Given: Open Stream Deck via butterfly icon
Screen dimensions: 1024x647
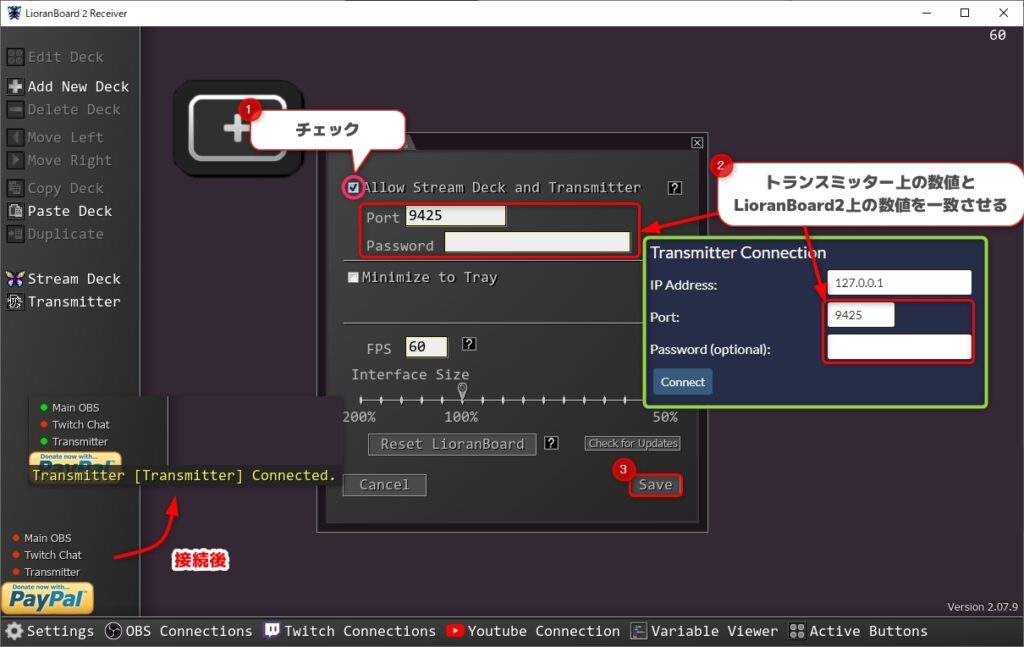Looking at the screenshot, I should pos(15,279).
